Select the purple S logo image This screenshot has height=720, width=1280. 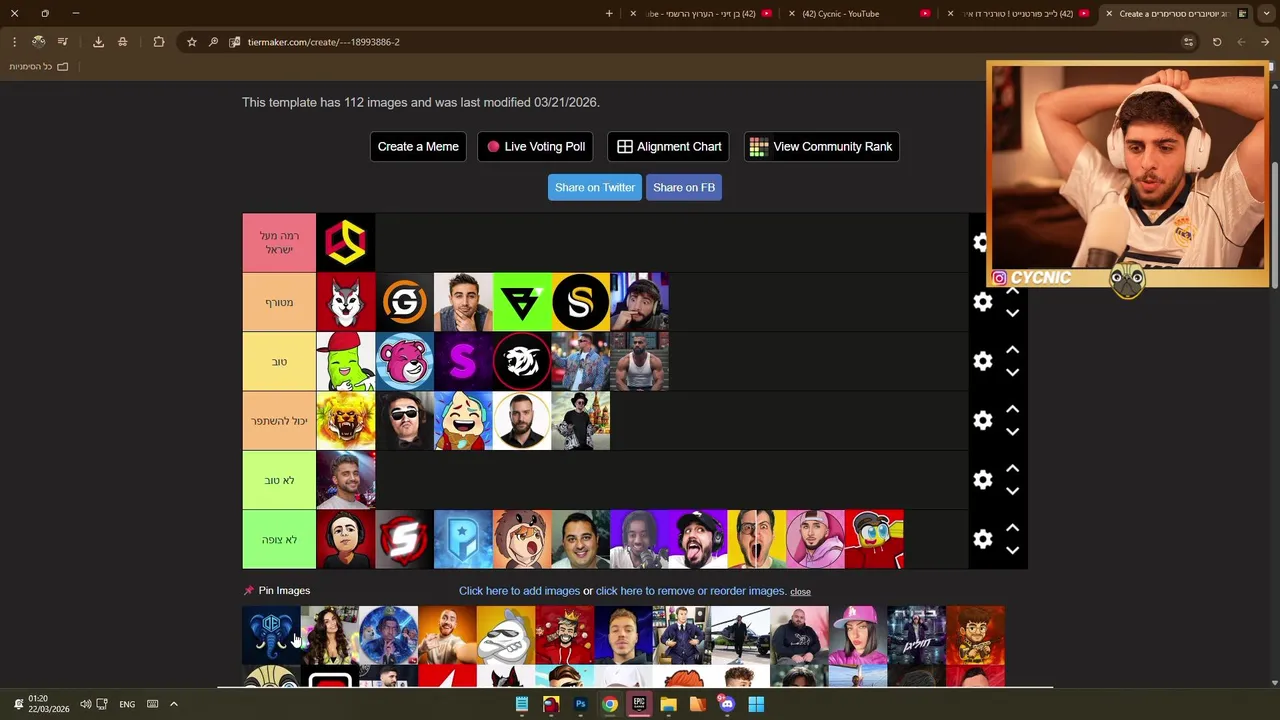click(463, 361)
